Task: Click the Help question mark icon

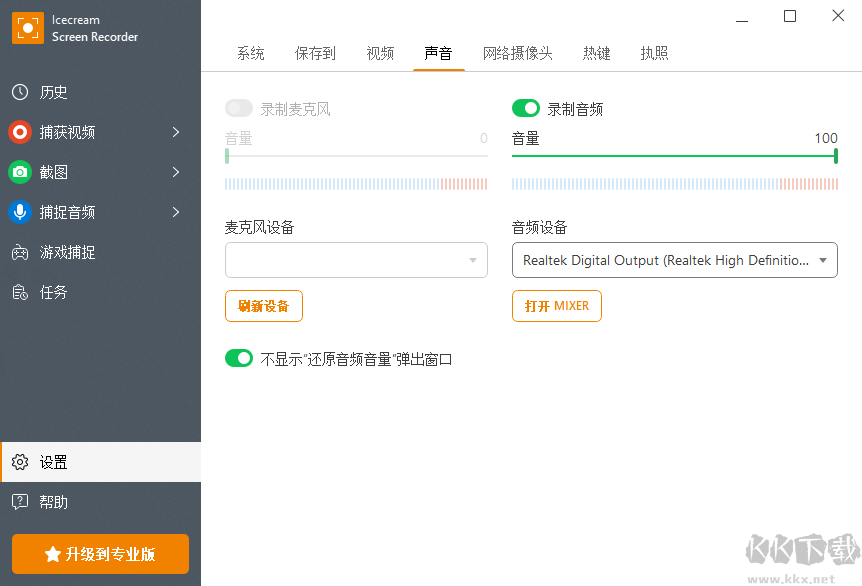Action: 20,502
